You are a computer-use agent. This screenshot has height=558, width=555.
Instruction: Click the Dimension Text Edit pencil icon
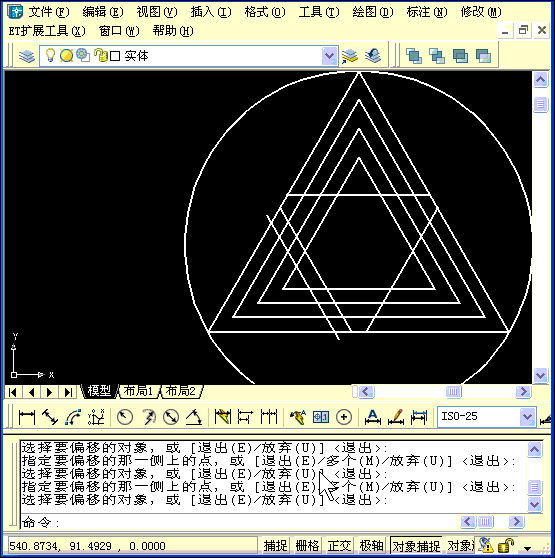[396, 417]
